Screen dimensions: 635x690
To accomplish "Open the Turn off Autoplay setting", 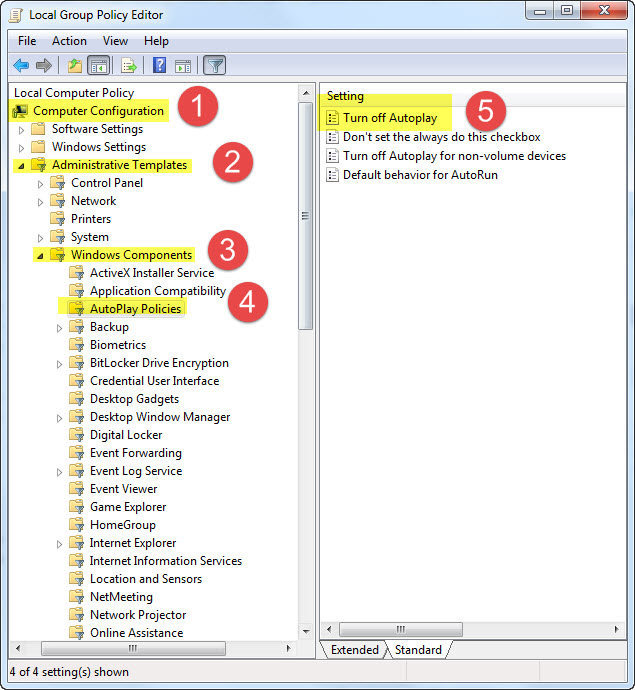I will (x=389, y=119).
